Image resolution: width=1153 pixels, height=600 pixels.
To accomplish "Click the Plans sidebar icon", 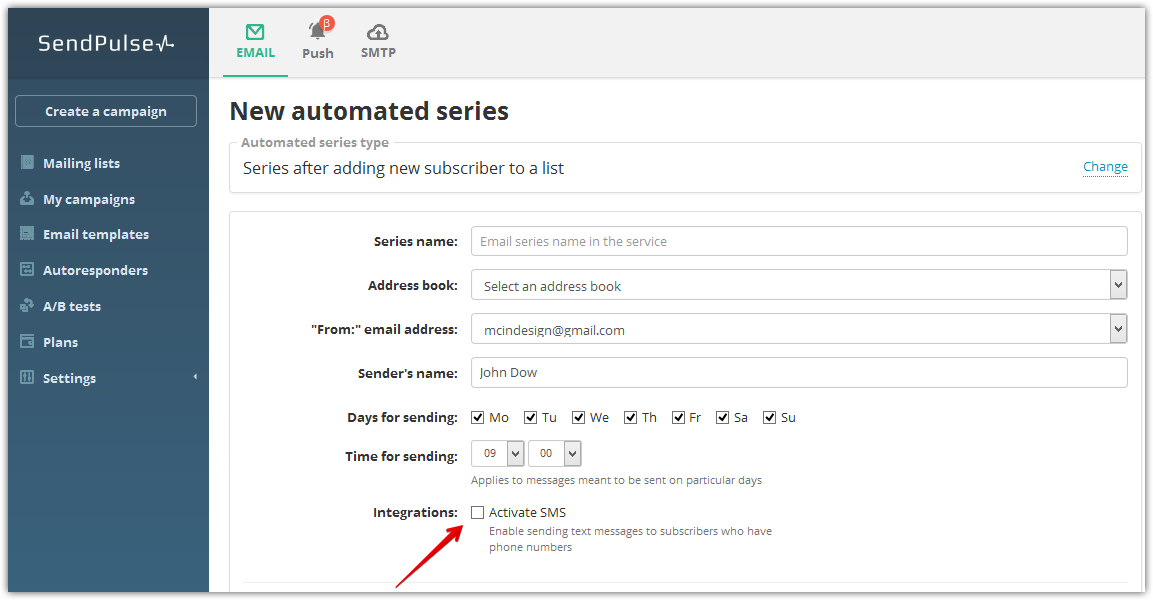I will point(27,342).
